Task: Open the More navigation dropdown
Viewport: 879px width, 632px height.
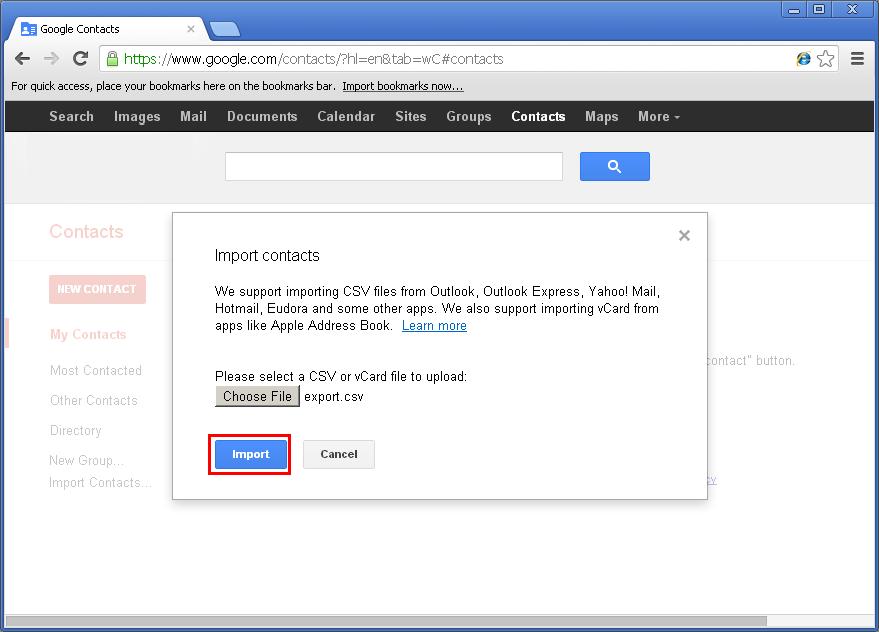Action: 658,116
